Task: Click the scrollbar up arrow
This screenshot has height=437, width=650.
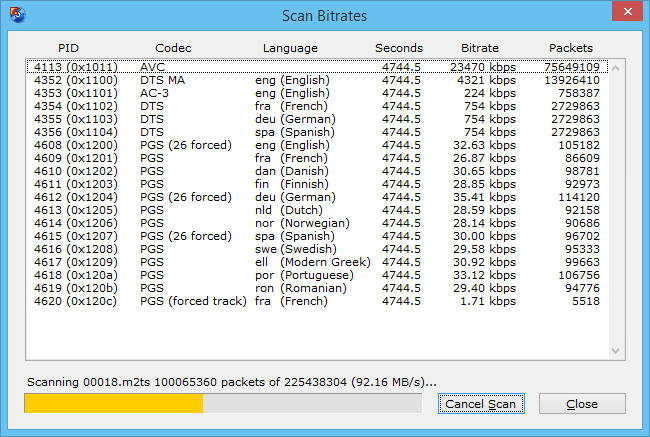Action: (616, 68)
